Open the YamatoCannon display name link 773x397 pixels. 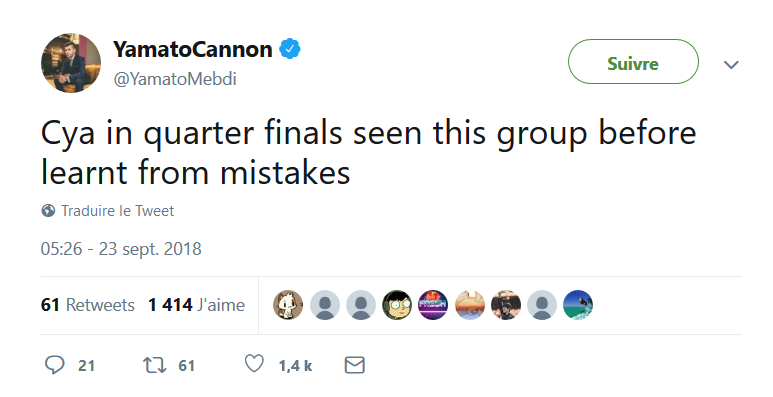[193, 49]
